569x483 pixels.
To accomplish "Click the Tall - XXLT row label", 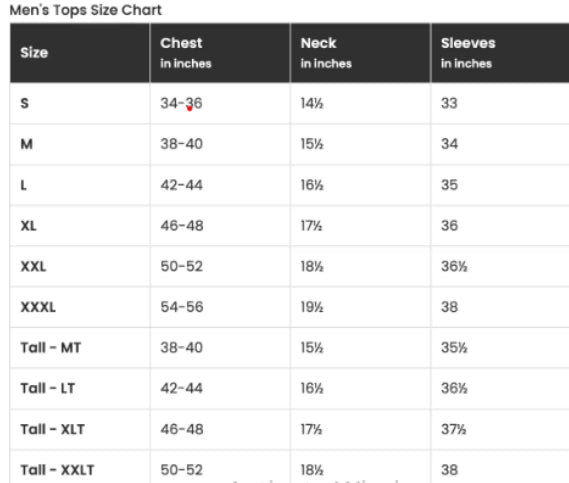I will point(57,470).
